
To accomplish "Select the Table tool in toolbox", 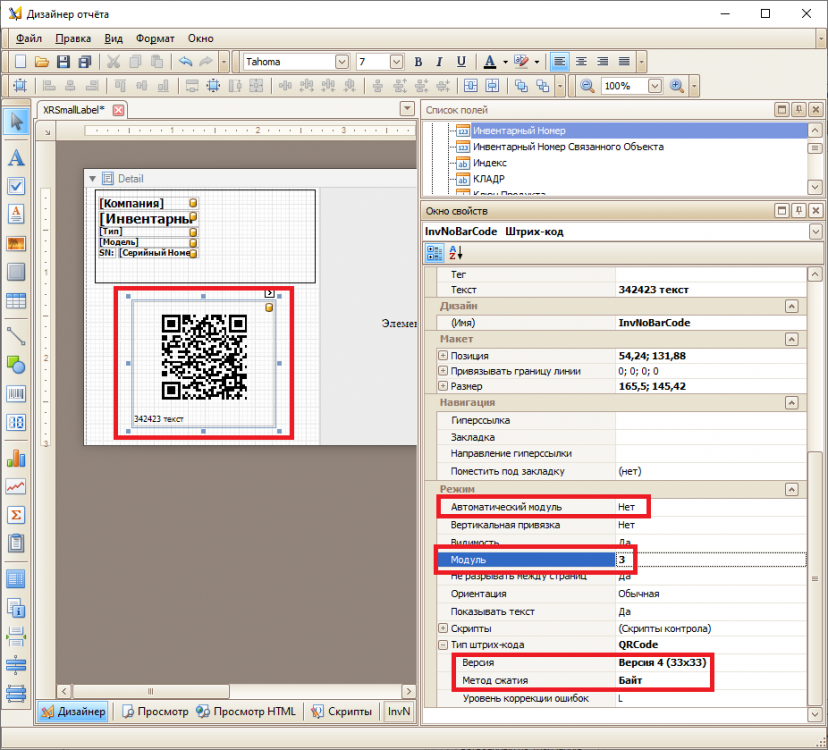I will 16,301.
